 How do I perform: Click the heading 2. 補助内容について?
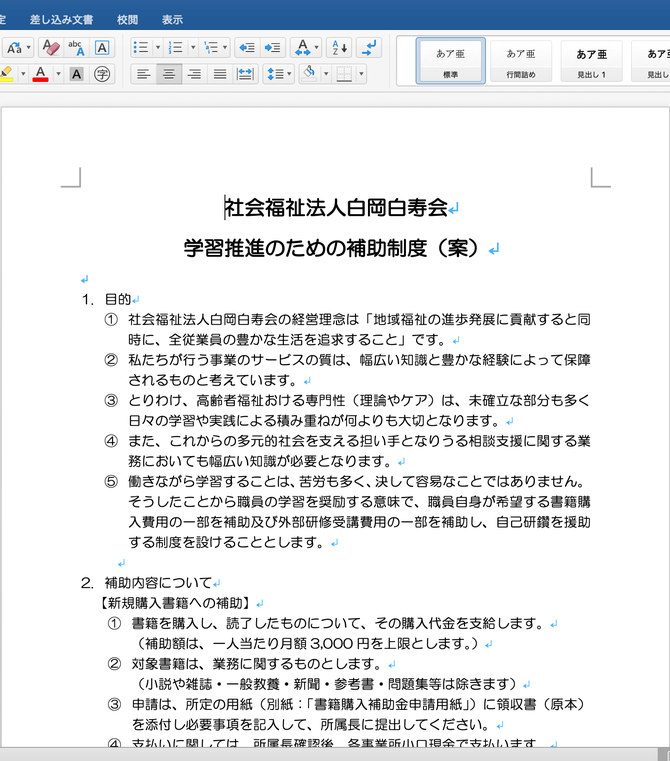[x=147, y=583]
